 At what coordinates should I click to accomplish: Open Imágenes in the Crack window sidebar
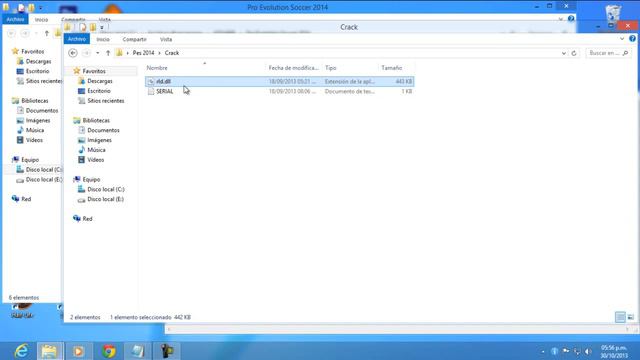tap(99, 140)
